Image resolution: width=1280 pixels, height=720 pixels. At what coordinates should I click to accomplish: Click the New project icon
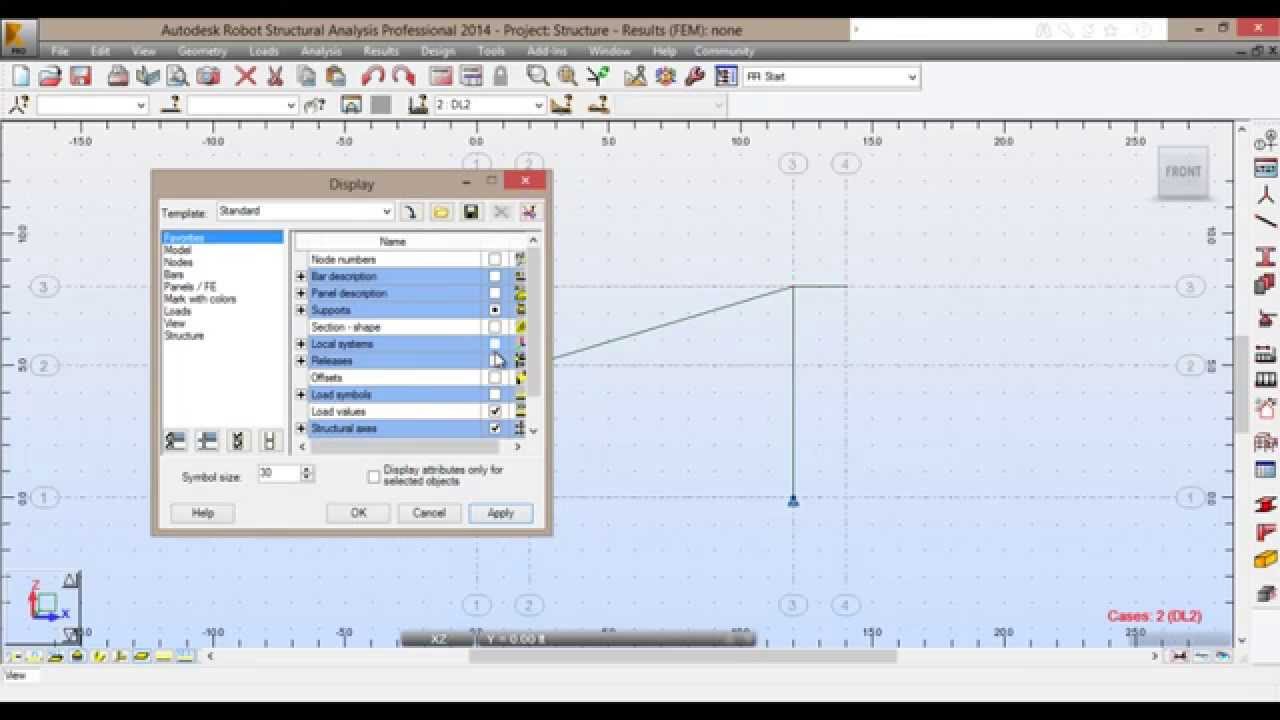pyautogui.click(x=20, y=76)
